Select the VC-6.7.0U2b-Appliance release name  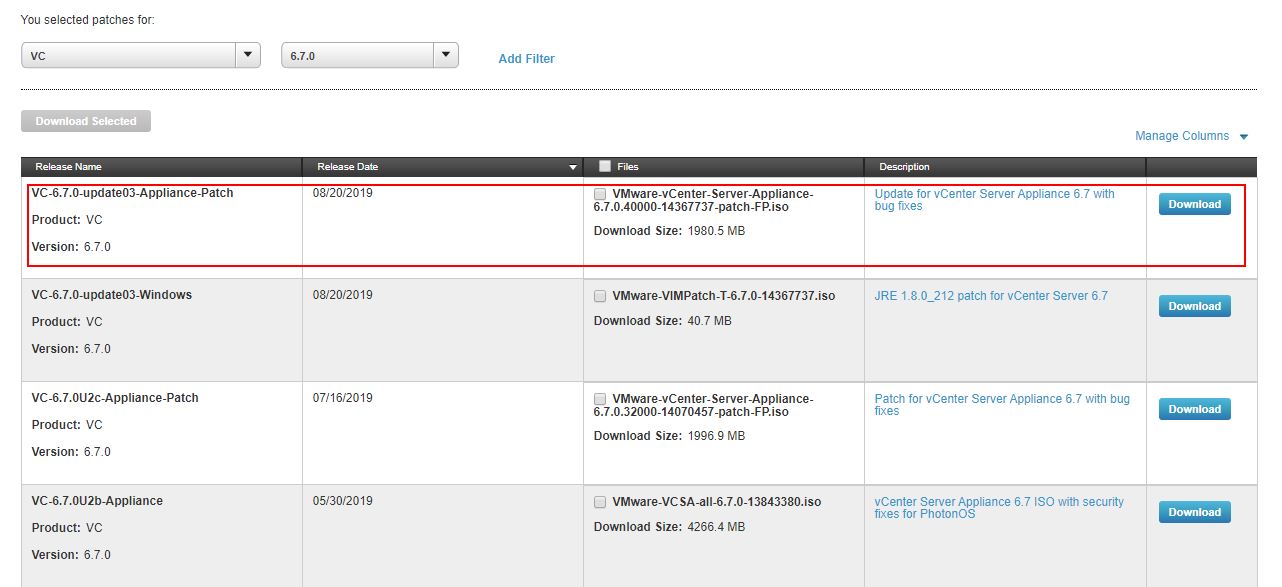click(97, 501)
